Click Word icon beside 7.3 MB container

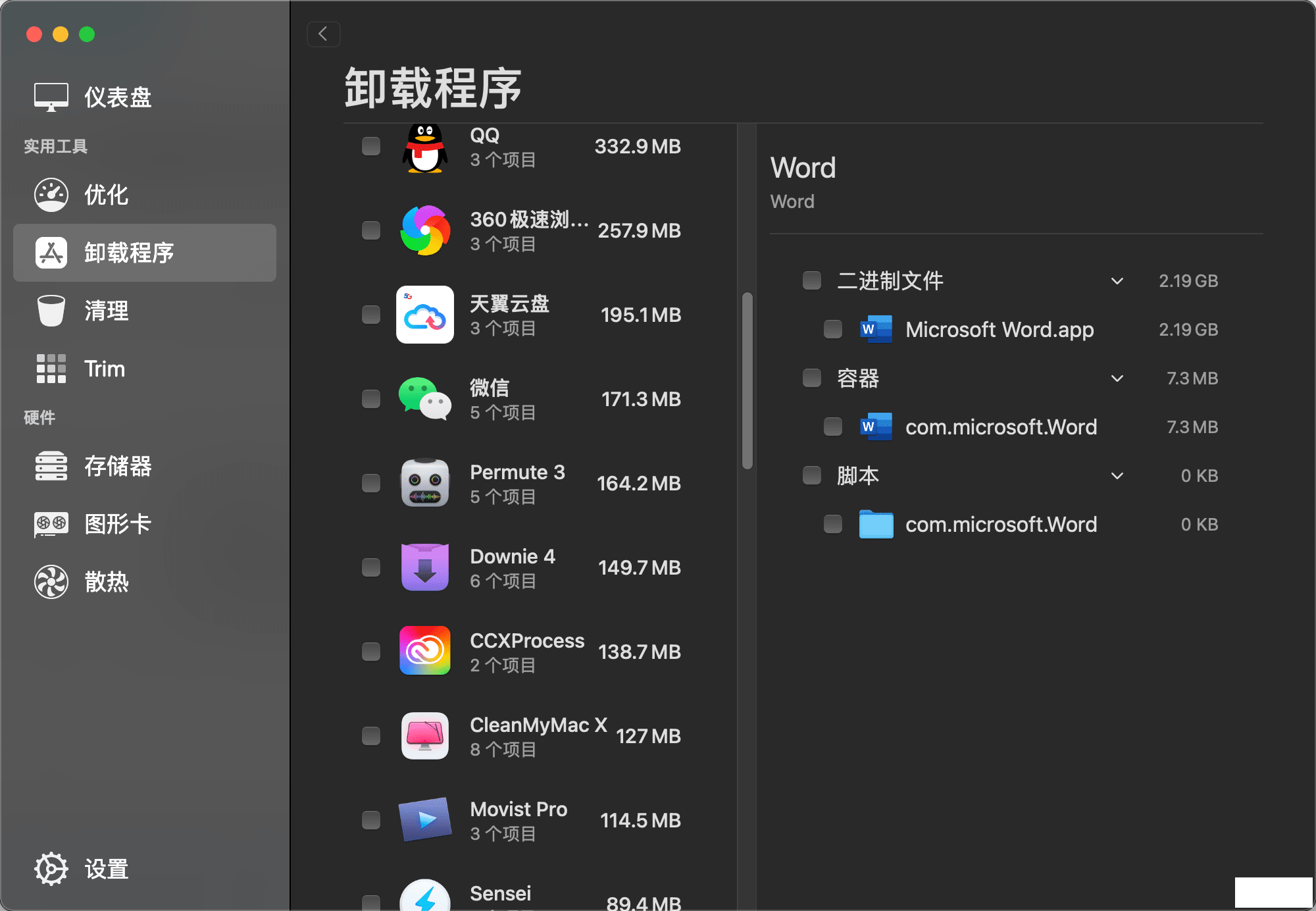point(876,427)
